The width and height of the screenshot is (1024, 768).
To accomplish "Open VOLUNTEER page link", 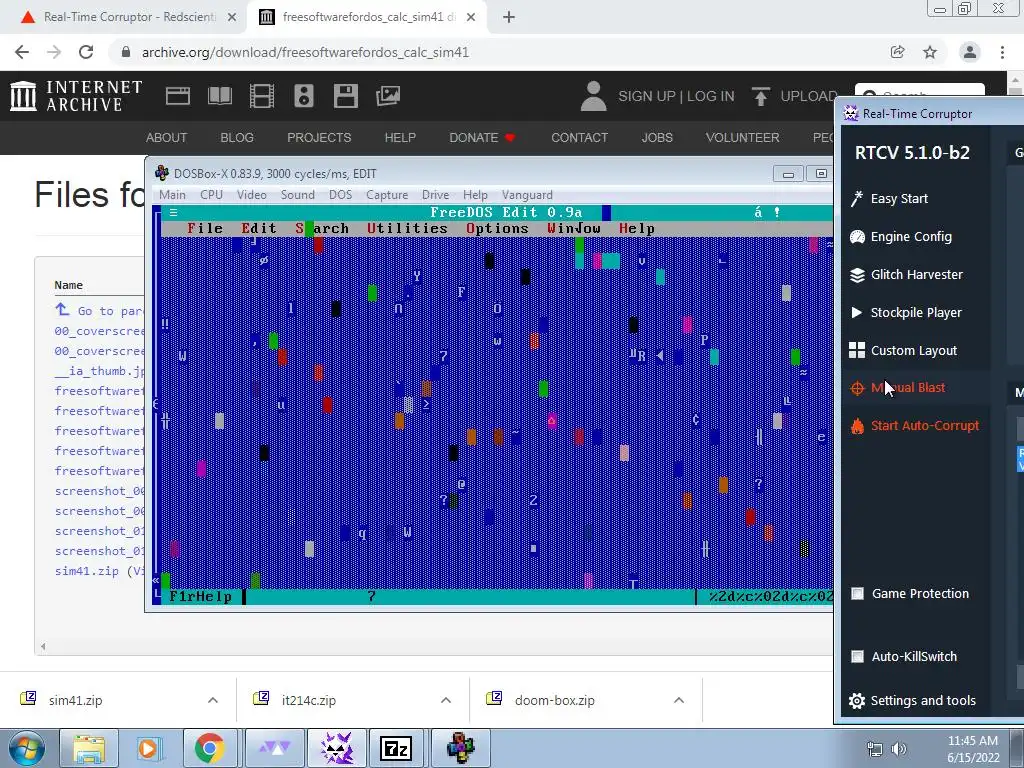I will pos(743,138).
